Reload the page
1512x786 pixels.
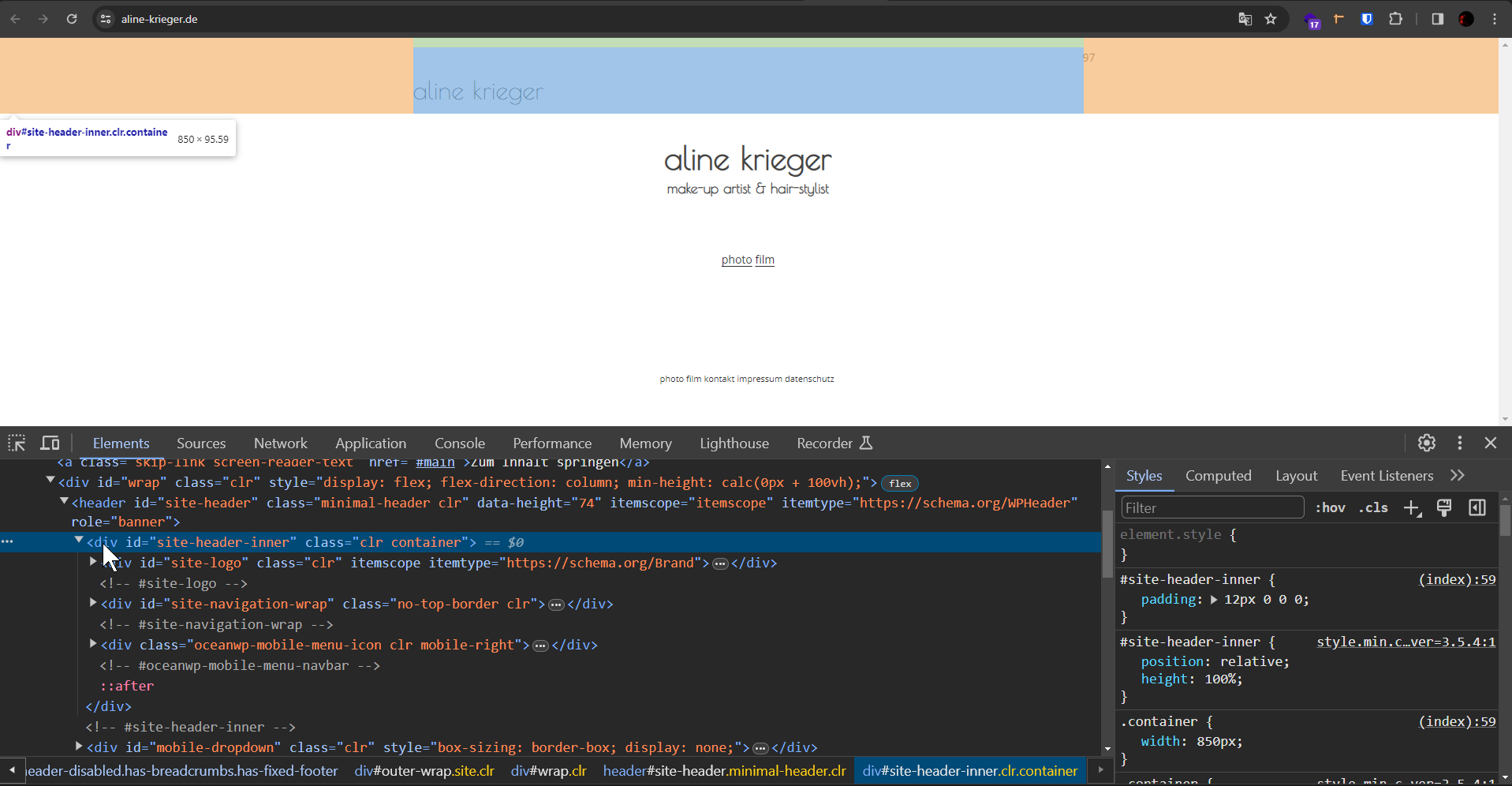point(72,19)
